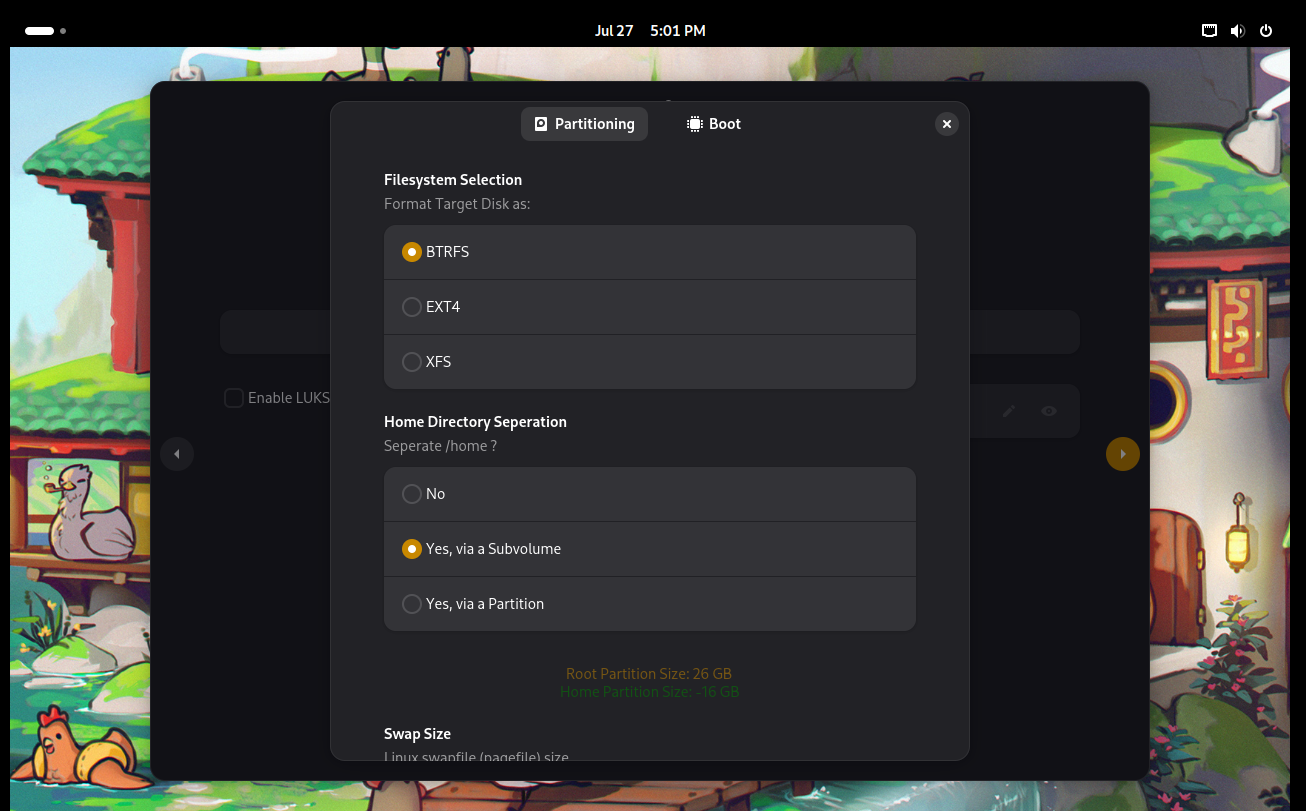Click the network status icon
Image resolution: width=1306 pixels, height=811 pixels.
(x=1210, y=31)
